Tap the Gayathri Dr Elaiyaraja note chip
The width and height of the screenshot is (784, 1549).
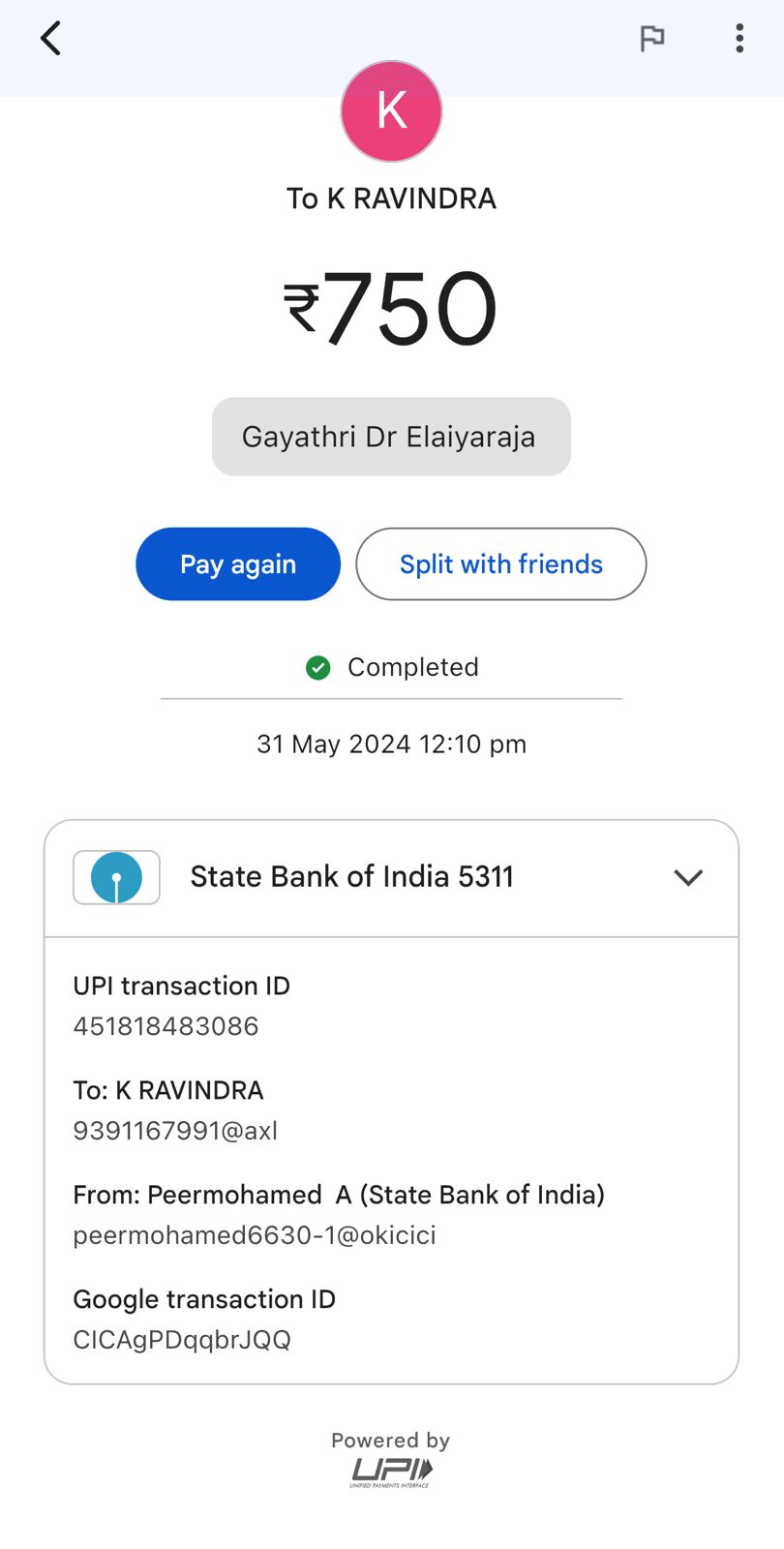391,437
